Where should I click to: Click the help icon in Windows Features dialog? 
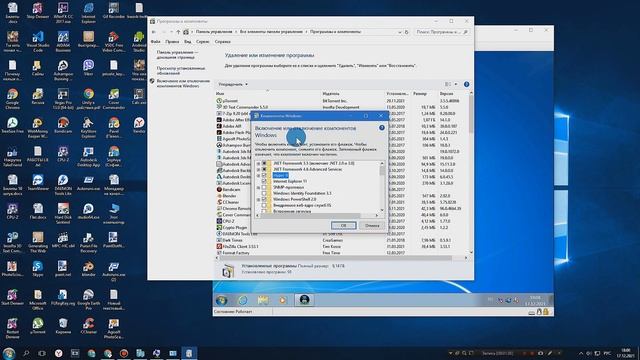click(x=382, y=128)
